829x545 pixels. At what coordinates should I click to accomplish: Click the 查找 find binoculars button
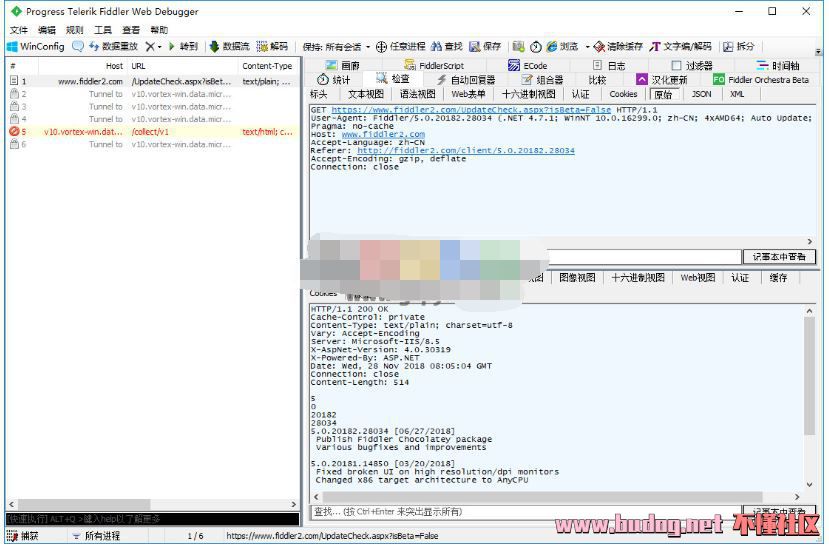(x=447, y=47)
